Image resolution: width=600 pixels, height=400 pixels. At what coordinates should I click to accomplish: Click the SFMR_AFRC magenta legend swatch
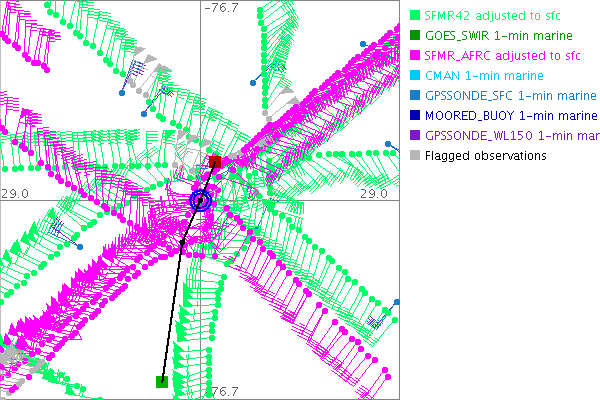(x=415, y=56)
